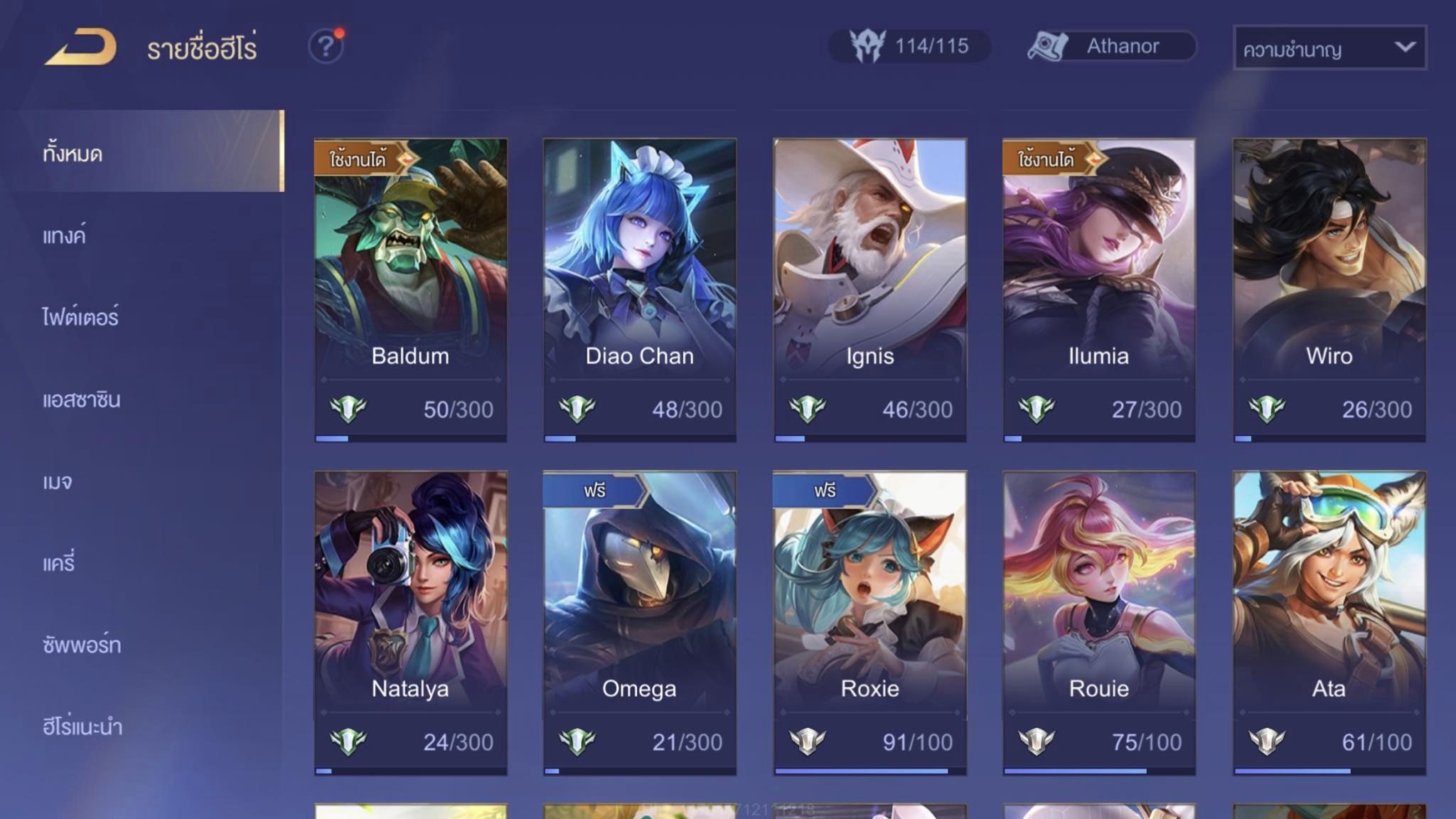Select the ซัพพอร์ท category
This screenshot has height=819, width=1456.
[x=81, y=645]
